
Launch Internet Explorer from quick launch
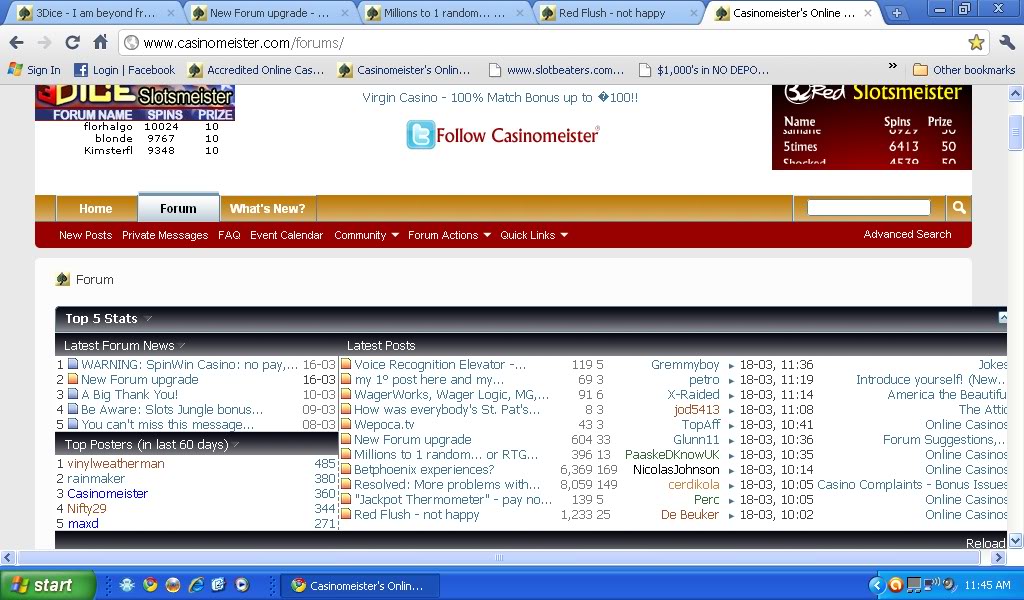196,585
